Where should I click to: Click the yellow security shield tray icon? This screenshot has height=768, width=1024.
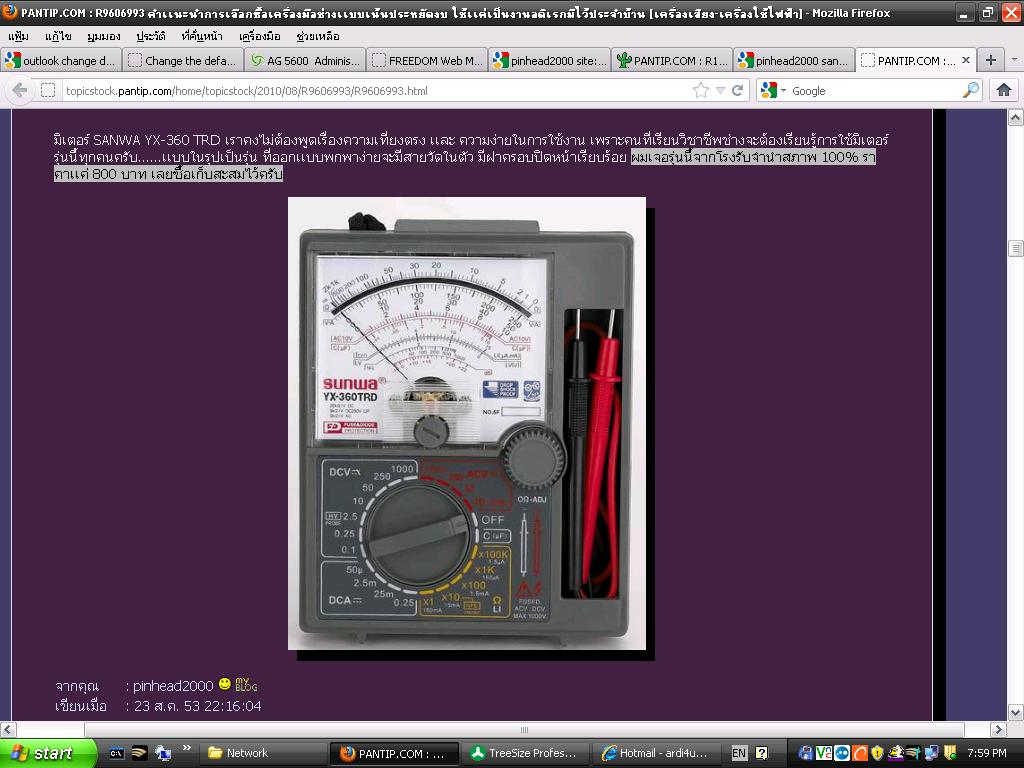pos(877,753)
